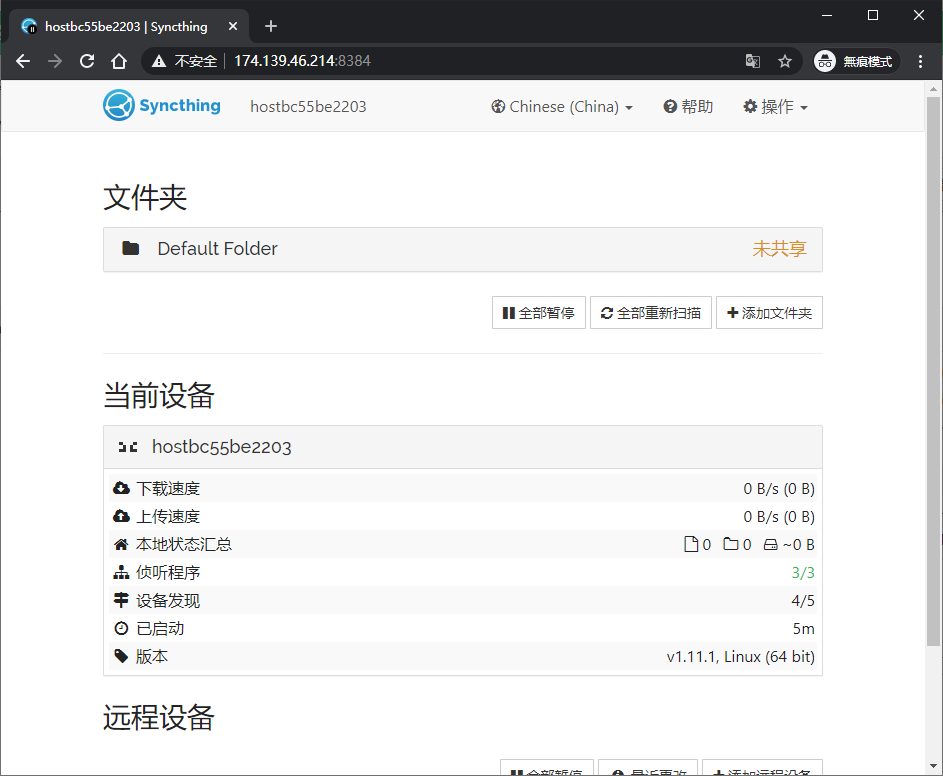Rescan all folders with 全部重新扫描
This screenshot has height=776, width=943.
pyautogui.click(x=651, y=313)
